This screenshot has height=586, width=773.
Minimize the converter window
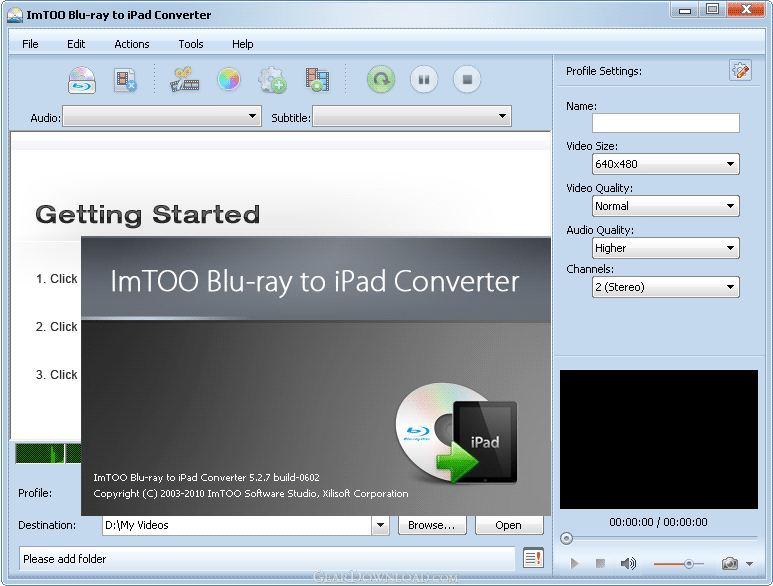685,10
